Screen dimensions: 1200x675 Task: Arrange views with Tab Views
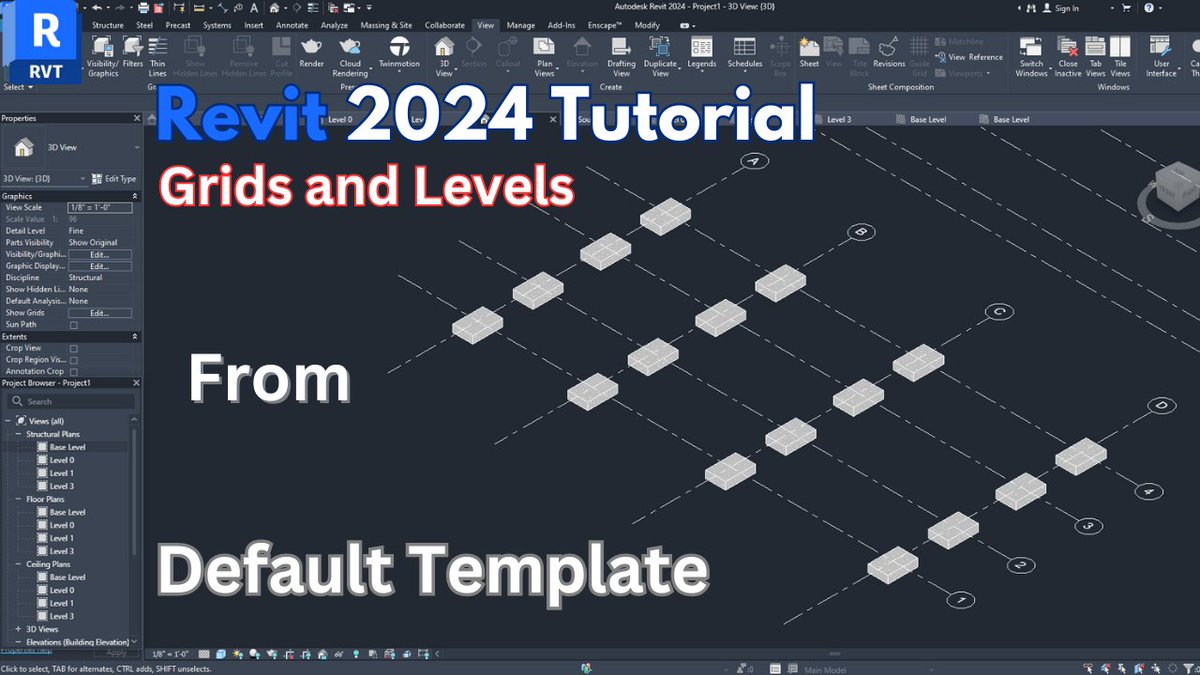[x=1096, y=55]
